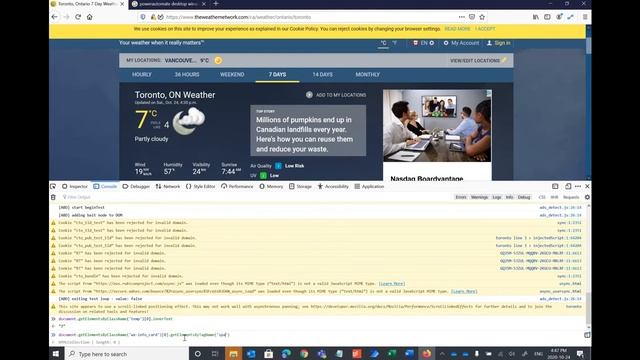The width and height of the screenshot is (640, 360).
Task: Open the 36 HOURS forecast tab
Action: (187, 75)
